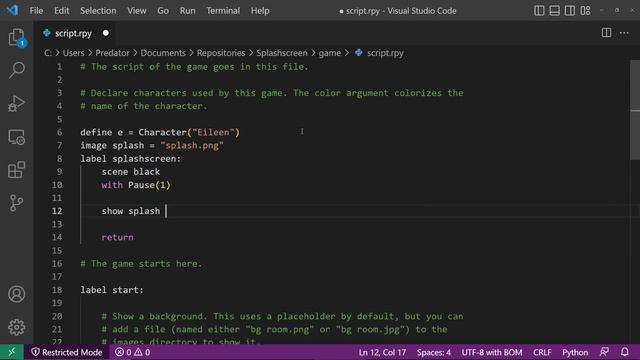Click "label splashscreen:" line text
The height and width of the screenshot is (360, 640).
(x=131, y=159)
